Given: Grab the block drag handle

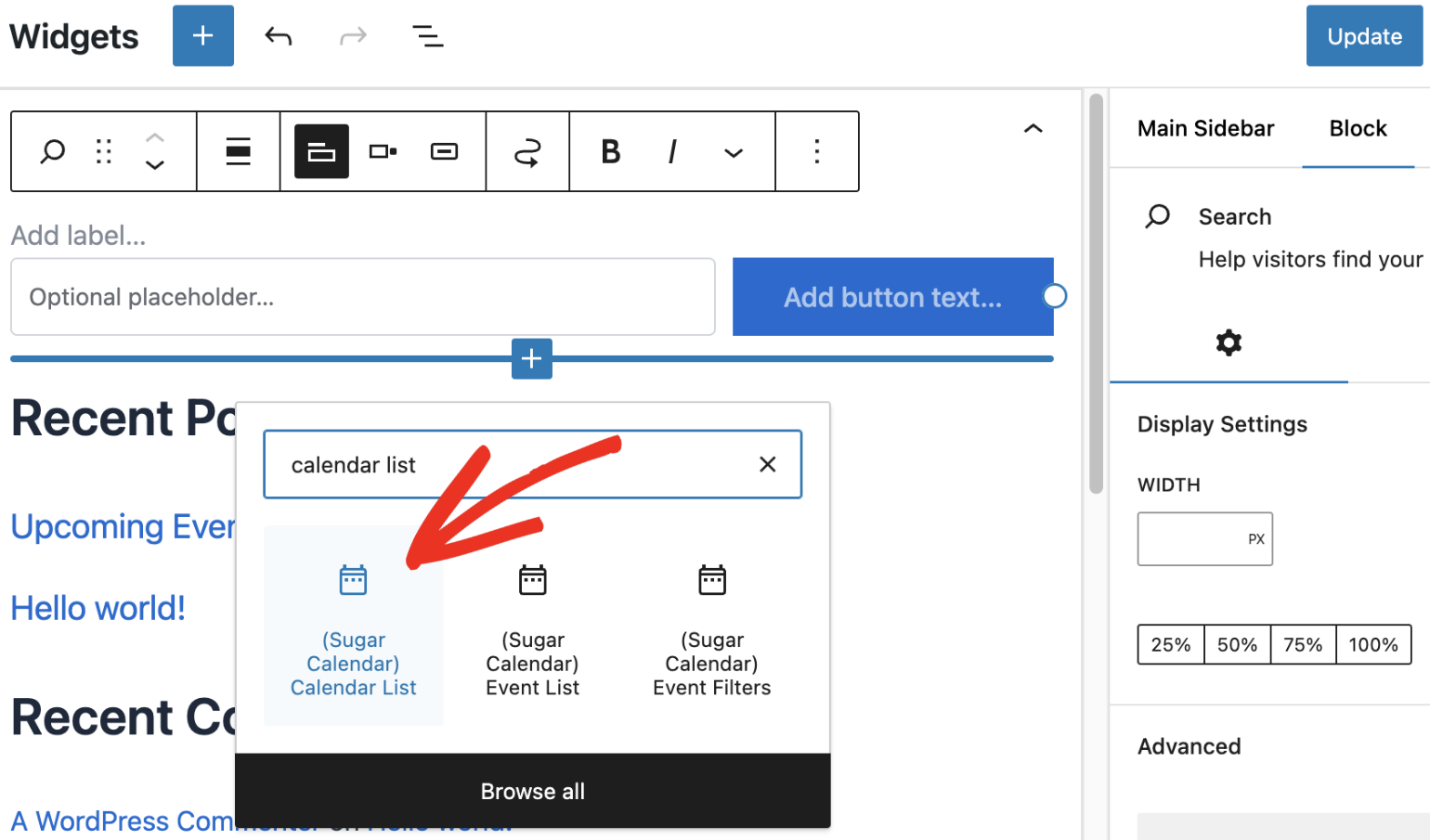Looking at the screenshot, I should point(104,151).
